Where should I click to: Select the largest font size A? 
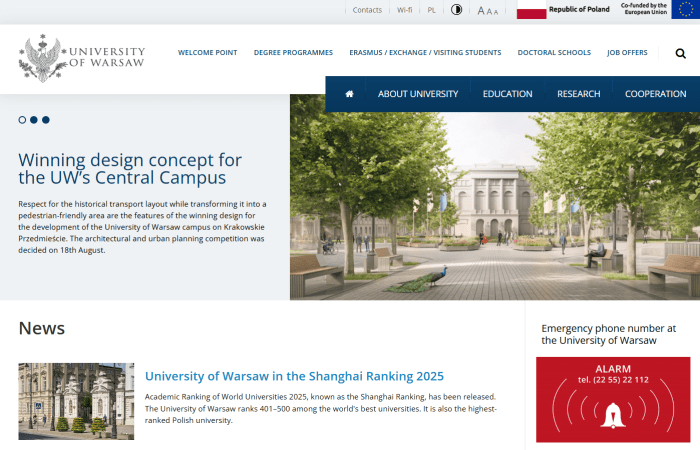481,10
